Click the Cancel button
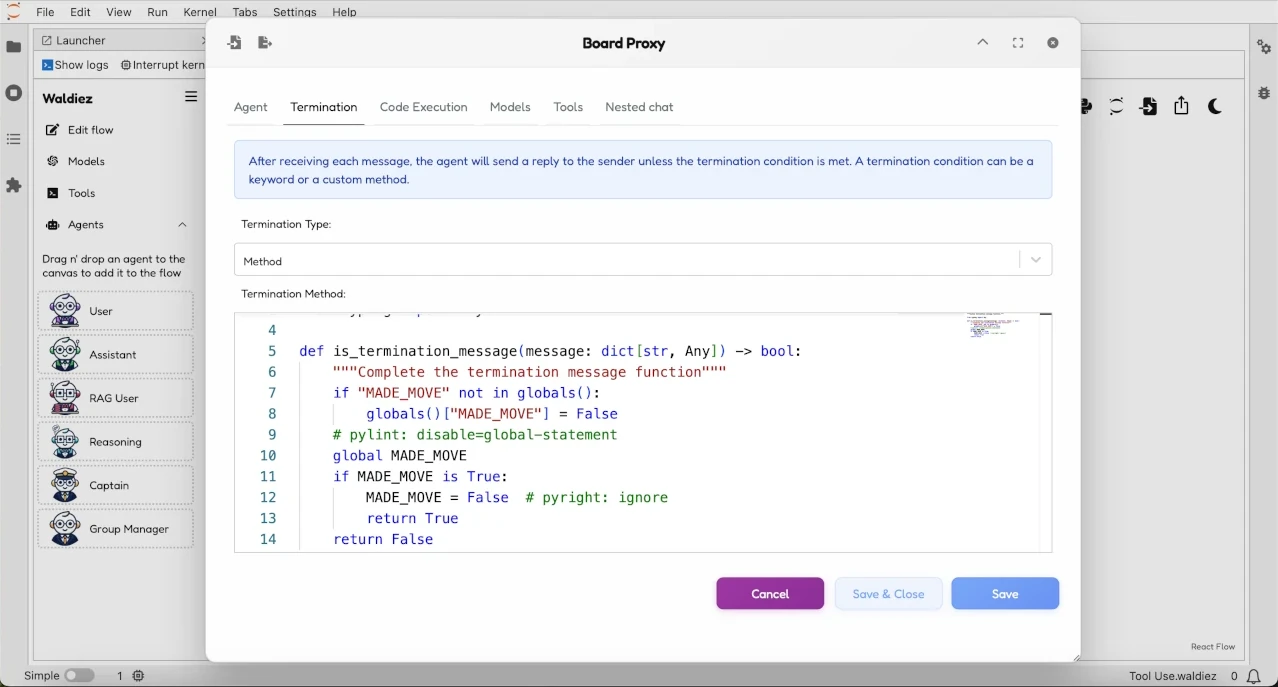 (770, 593)
